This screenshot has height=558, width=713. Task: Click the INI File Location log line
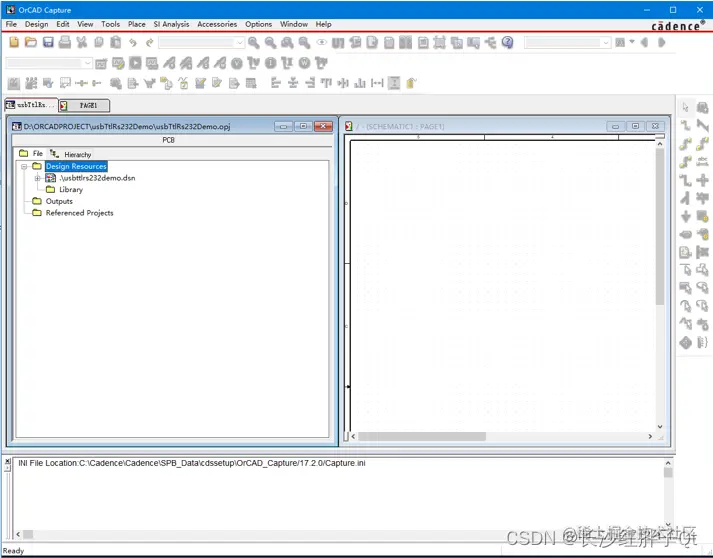[x=191, y=463]
